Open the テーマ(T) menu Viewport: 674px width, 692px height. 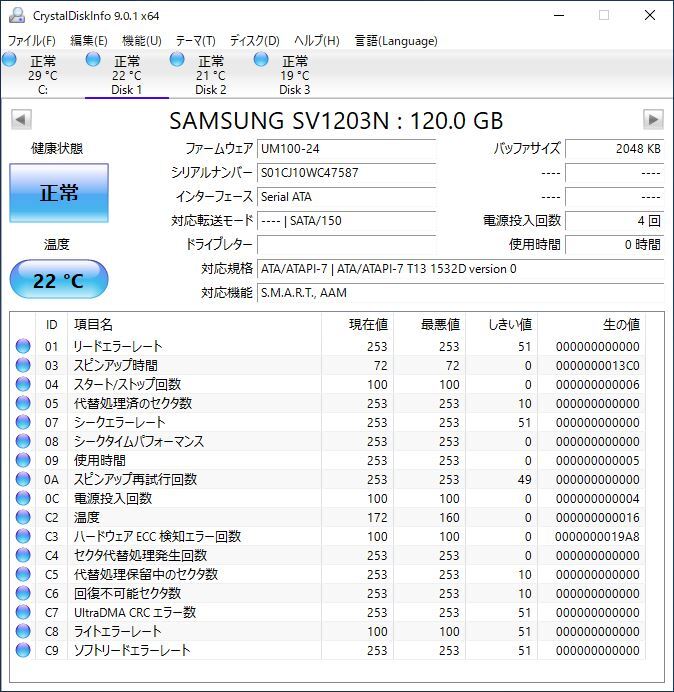click(x=196, y=41)
